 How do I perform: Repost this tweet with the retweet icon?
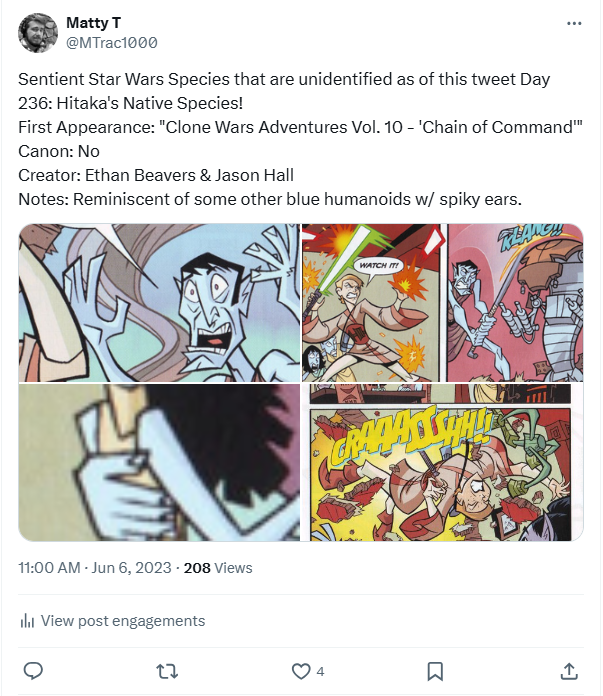pyautogui.click(x=167, y=671)
